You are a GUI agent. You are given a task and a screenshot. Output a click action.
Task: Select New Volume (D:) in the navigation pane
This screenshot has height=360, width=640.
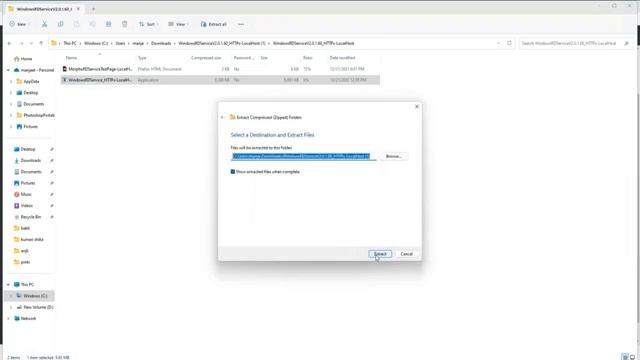coord(35,307)
